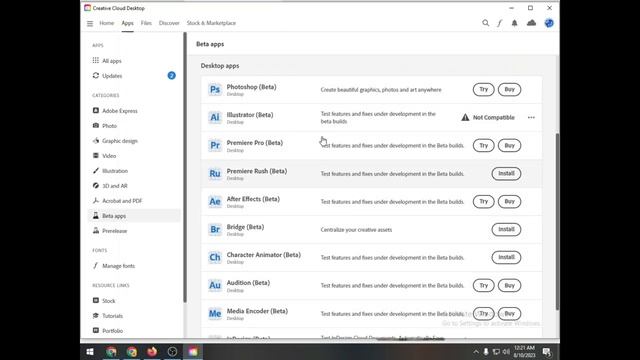Try After Effects (Beta)
The image size is (640, 360).
click(483, 201)
